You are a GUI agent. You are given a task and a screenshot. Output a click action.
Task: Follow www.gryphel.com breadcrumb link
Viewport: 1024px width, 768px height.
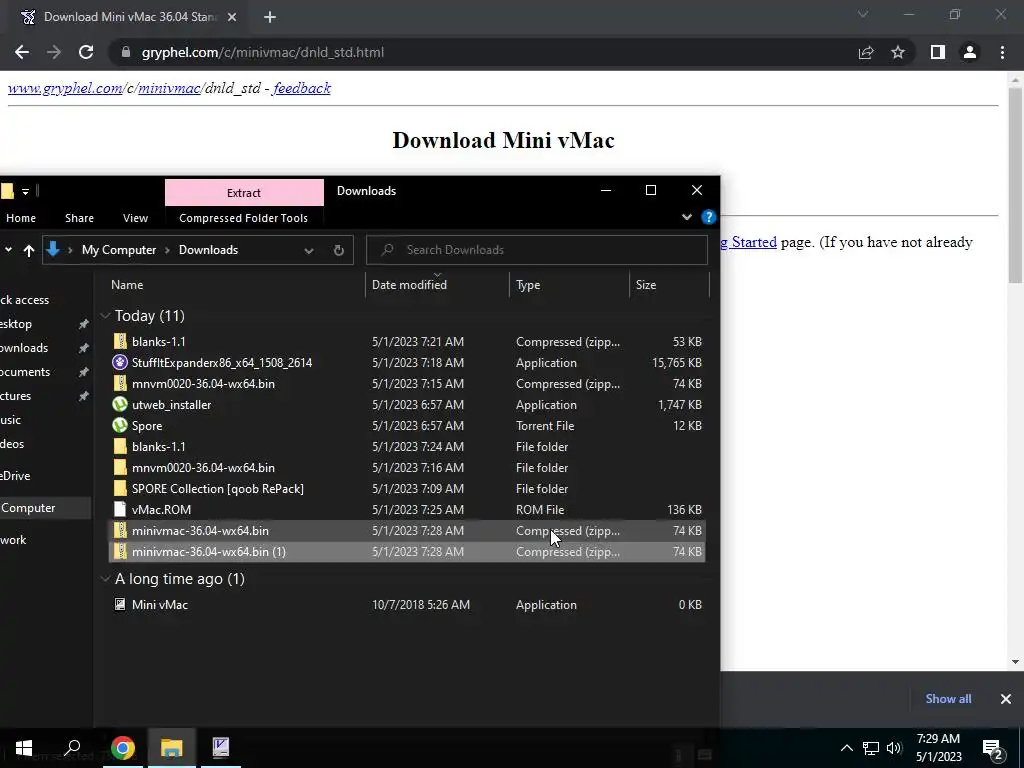(65, 88)
